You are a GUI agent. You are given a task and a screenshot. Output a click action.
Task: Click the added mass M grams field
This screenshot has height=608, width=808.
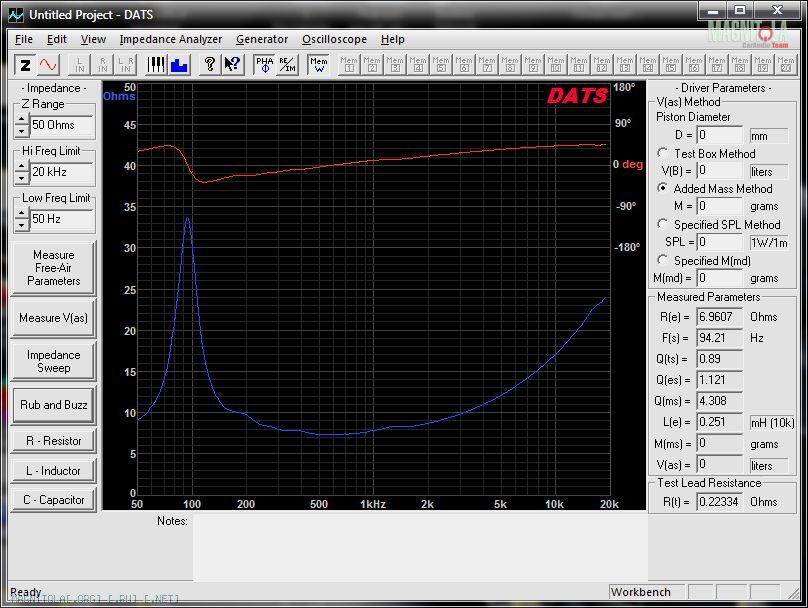719,206
